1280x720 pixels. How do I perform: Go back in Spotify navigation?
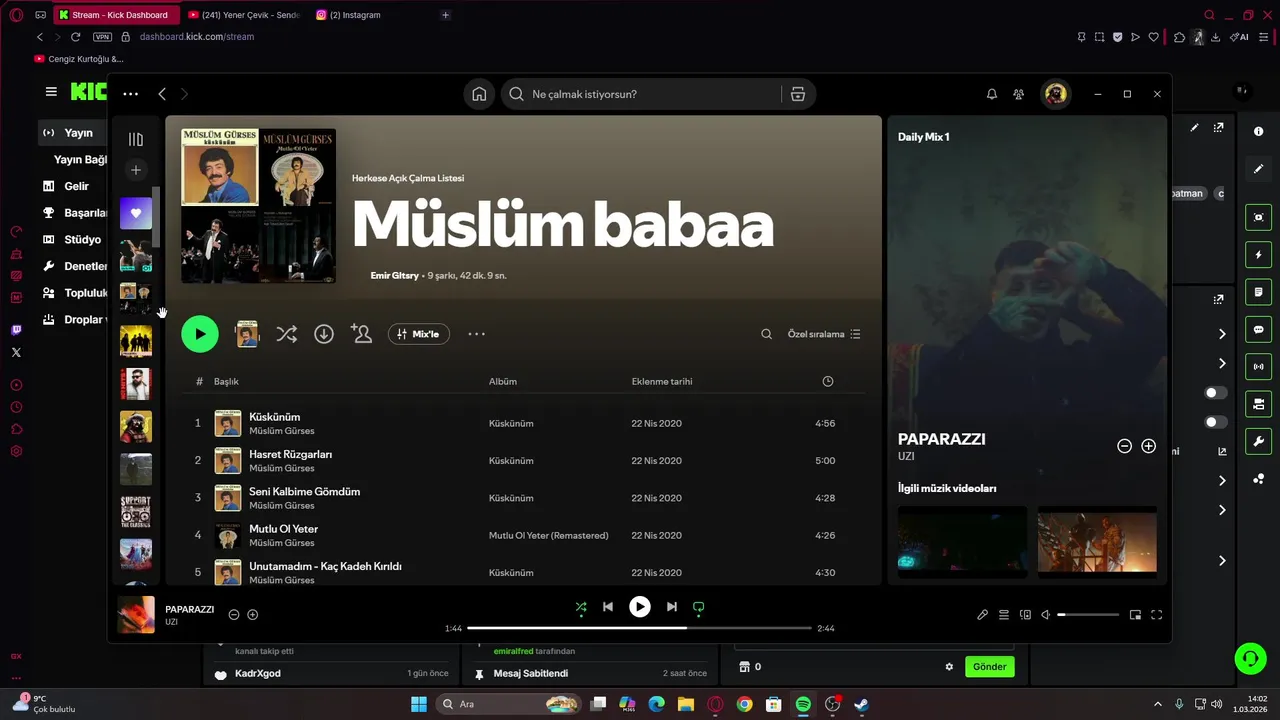click(x=162, y=94)
